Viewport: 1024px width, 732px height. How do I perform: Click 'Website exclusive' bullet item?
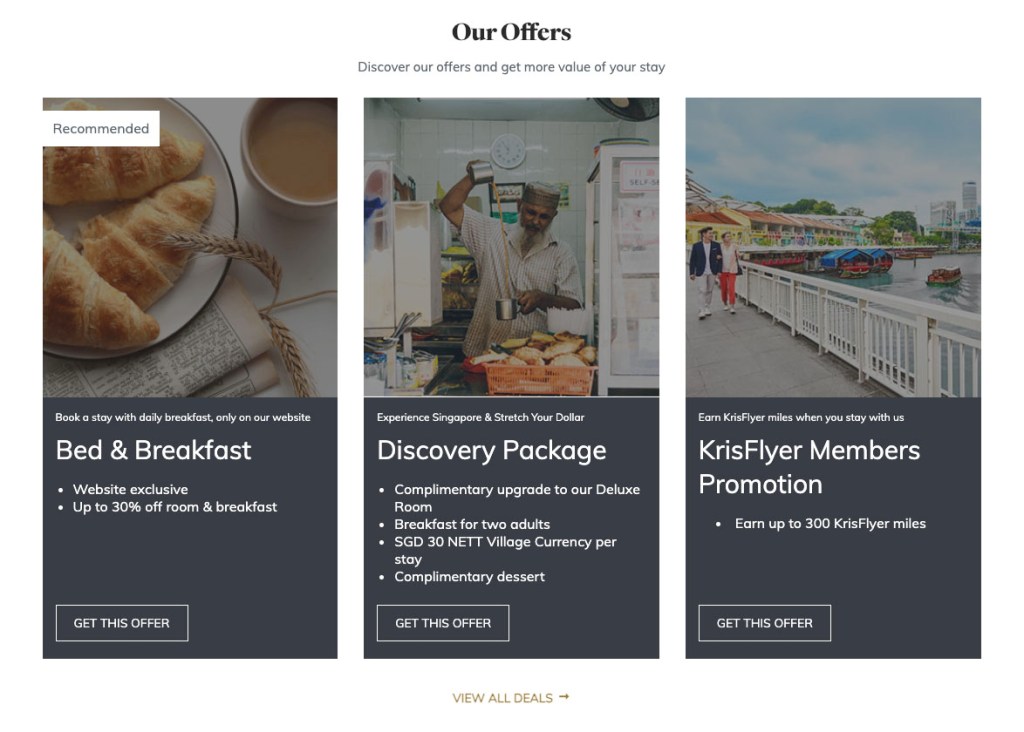(131, 489)
